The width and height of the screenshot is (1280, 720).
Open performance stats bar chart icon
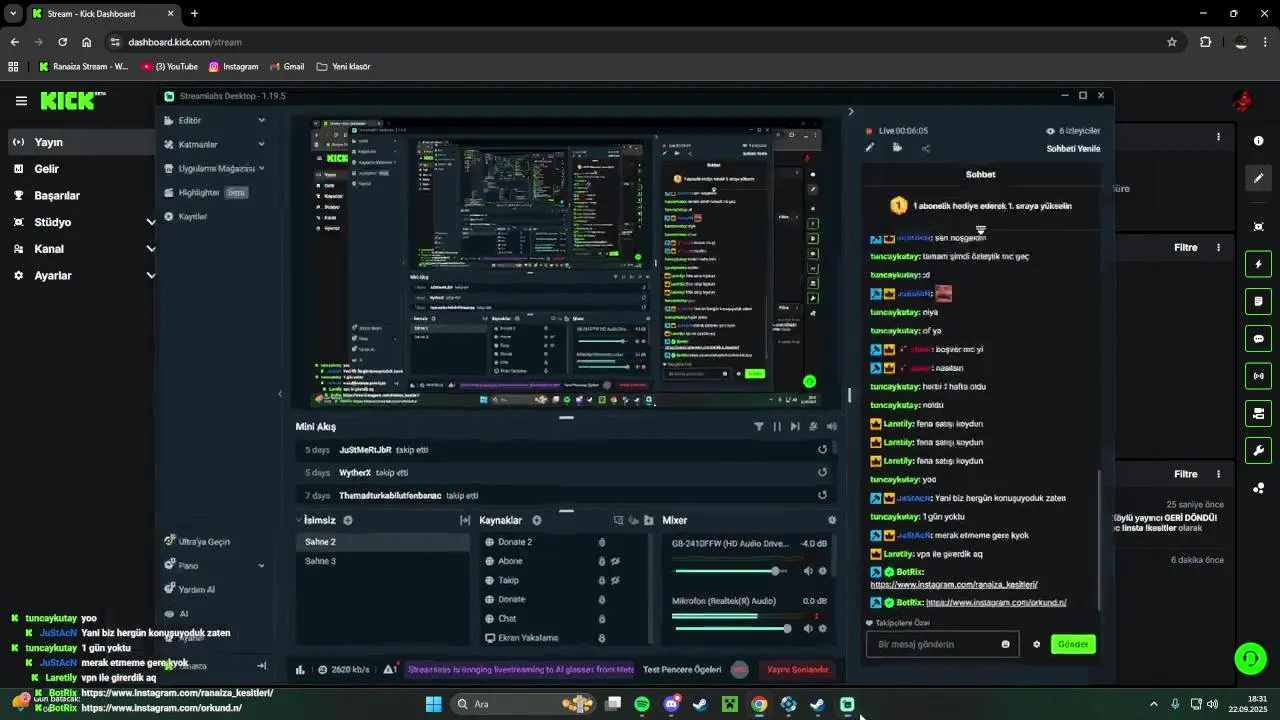301,670
